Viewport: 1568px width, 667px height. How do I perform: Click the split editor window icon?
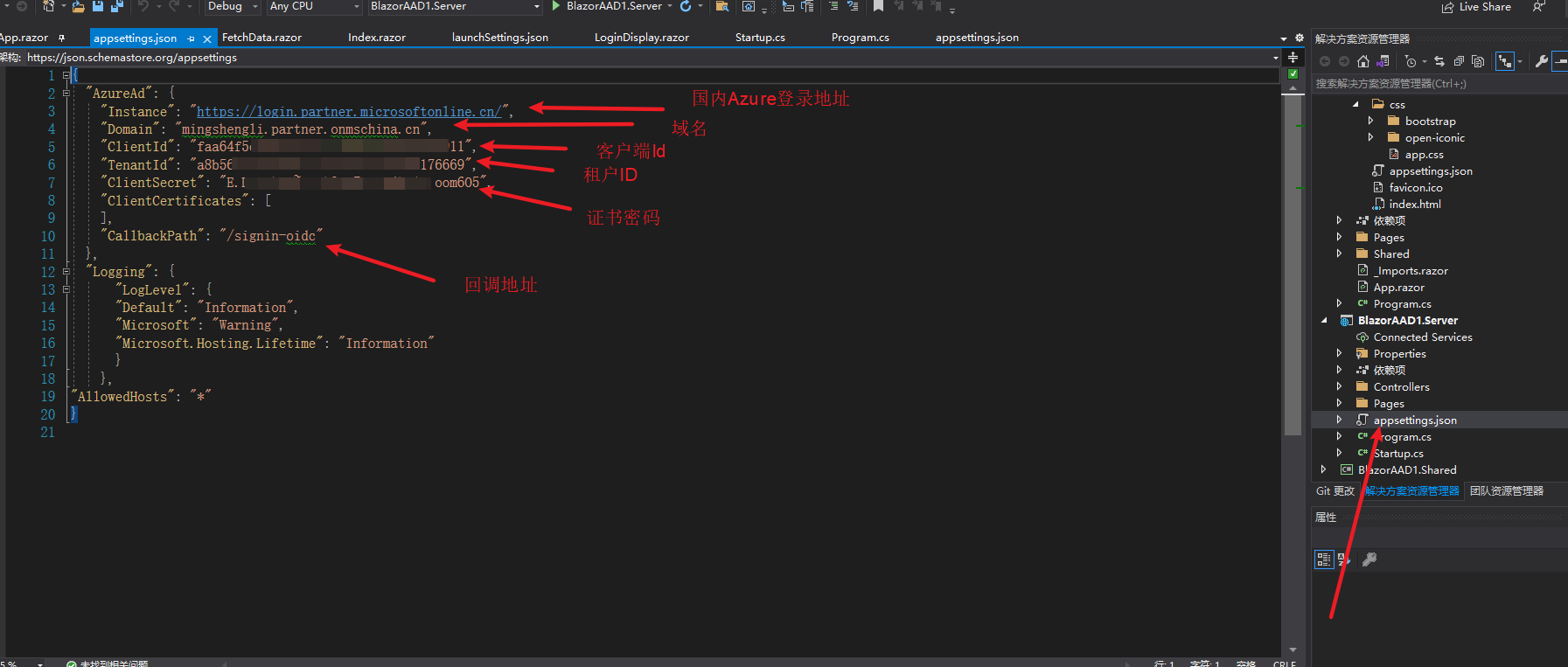click(x=1293, y=57)
